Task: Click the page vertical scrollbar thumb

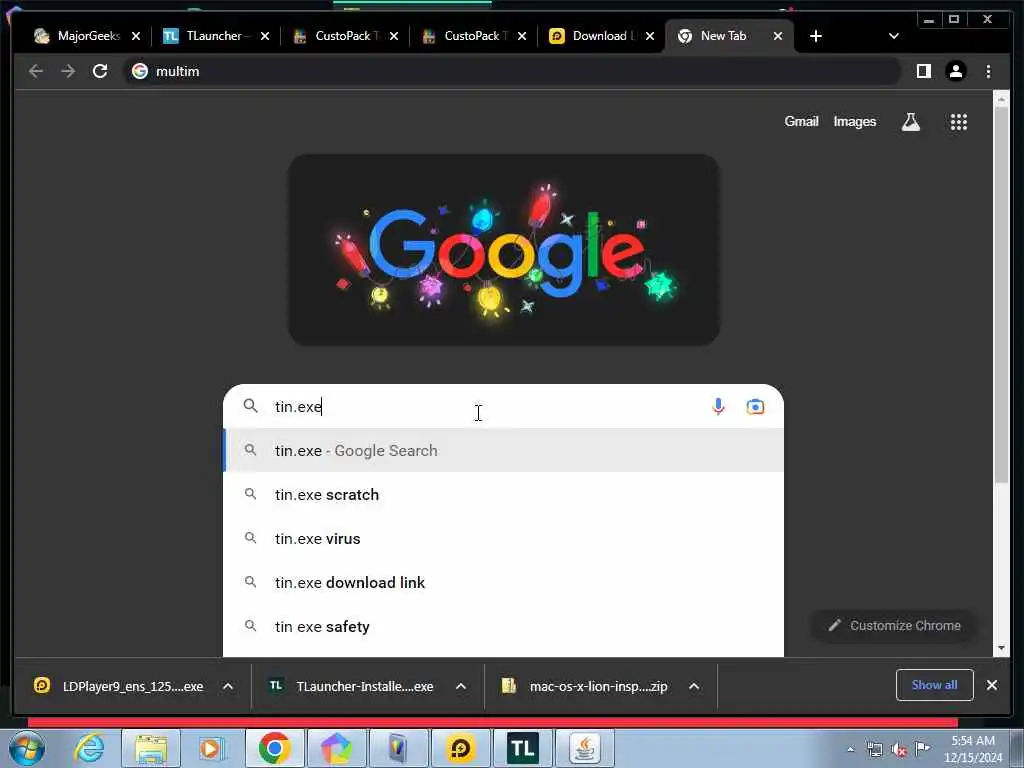Action: click(1001, 294)
